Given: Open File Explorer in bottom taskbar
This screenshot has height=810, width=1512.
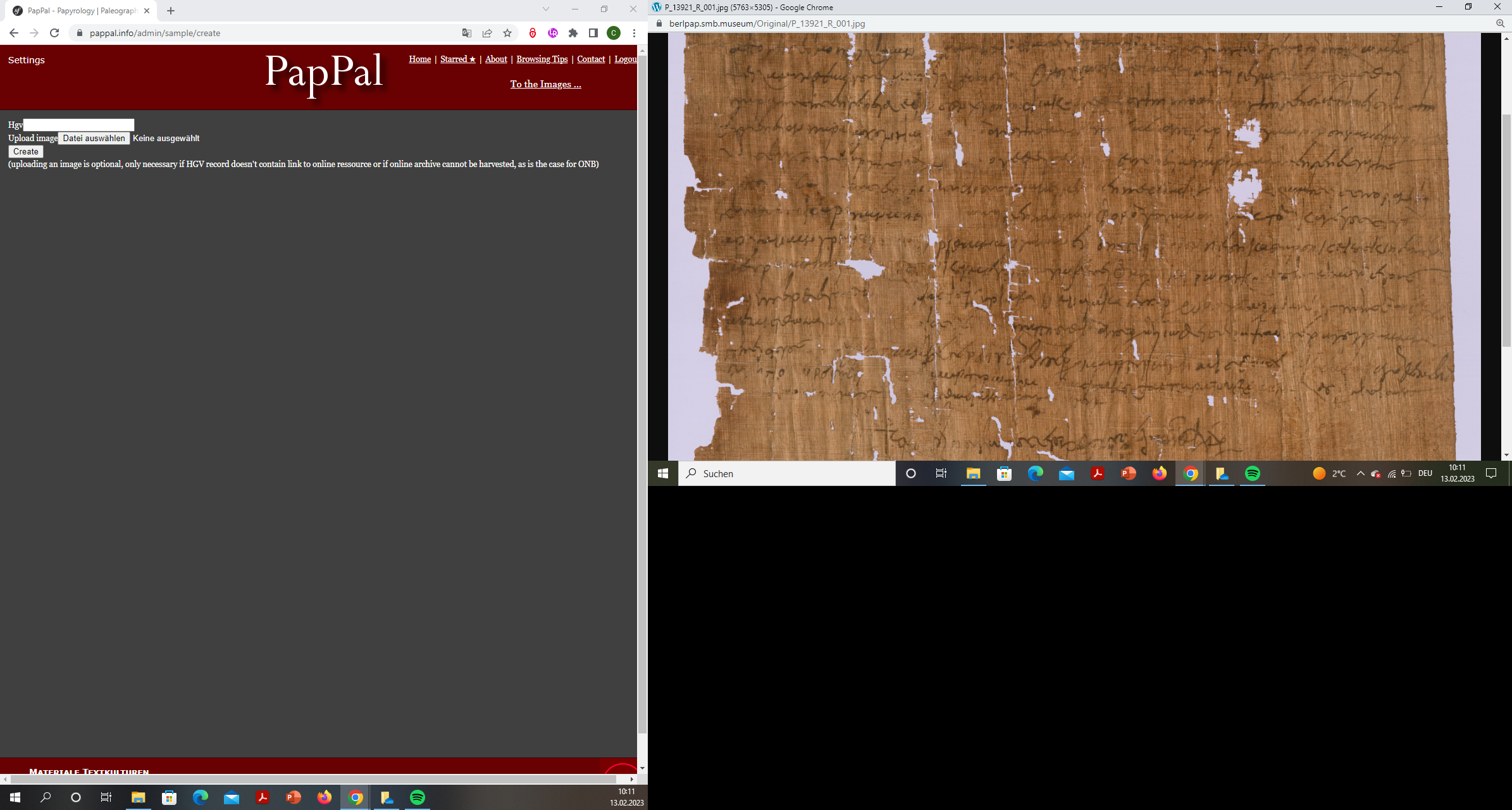Looking at the screenshot, I should [138, 797].
